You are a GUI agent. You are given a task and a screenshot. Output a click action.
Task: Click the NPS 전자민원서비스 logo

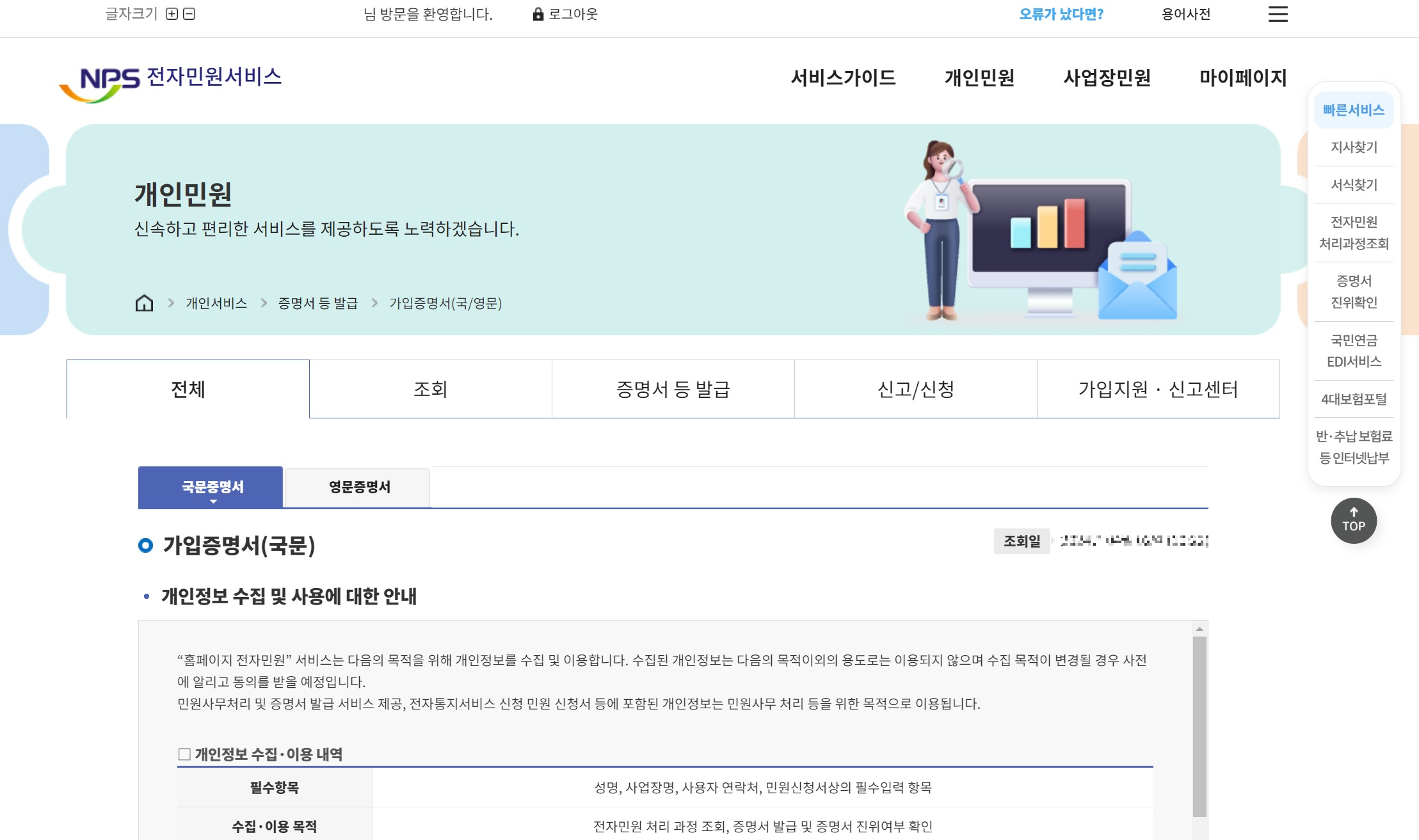click(x=170, y=83)
